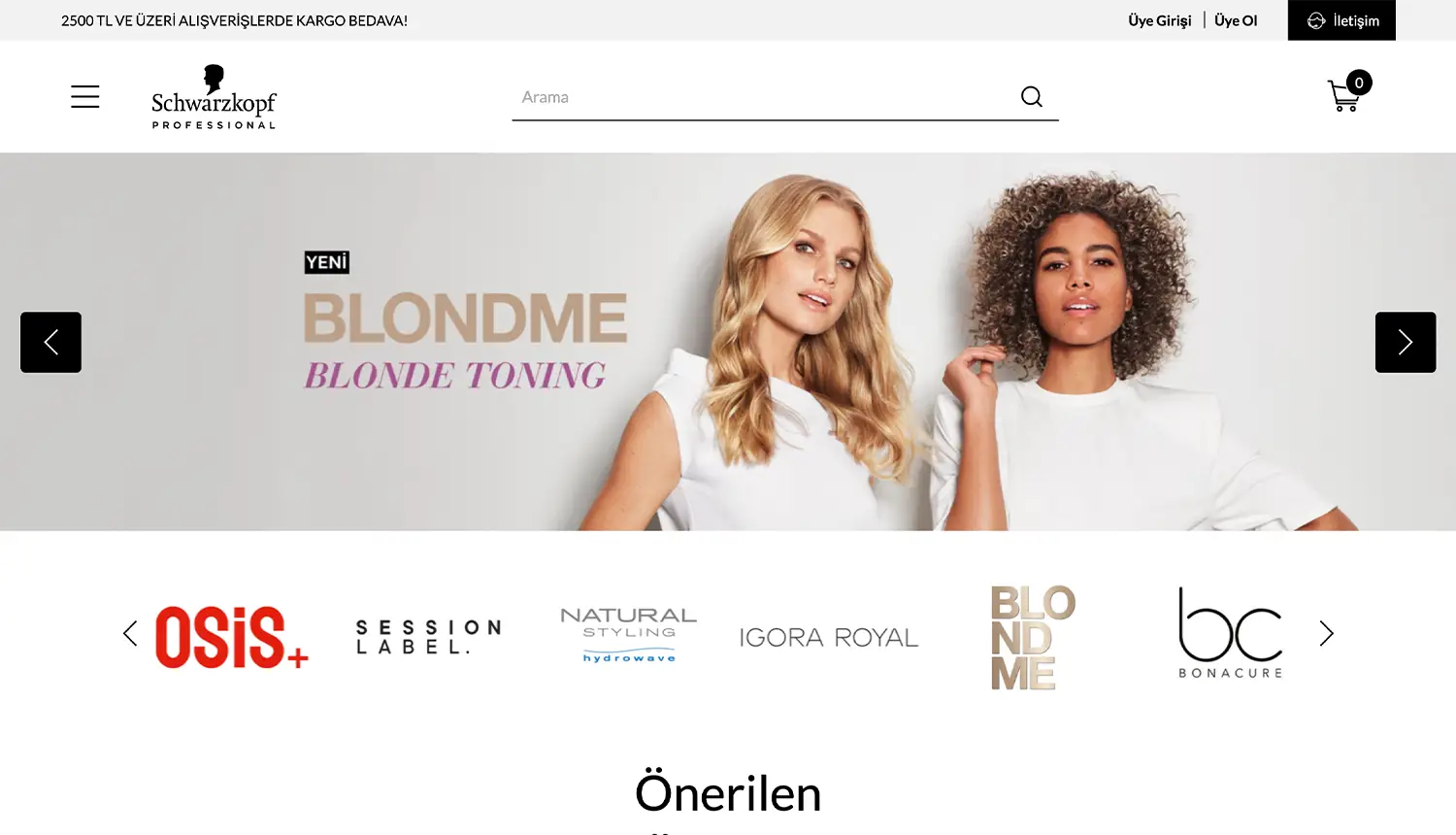Slide the brand carousel right
The image size is (1456, 835).
(x=1327, y=634)
